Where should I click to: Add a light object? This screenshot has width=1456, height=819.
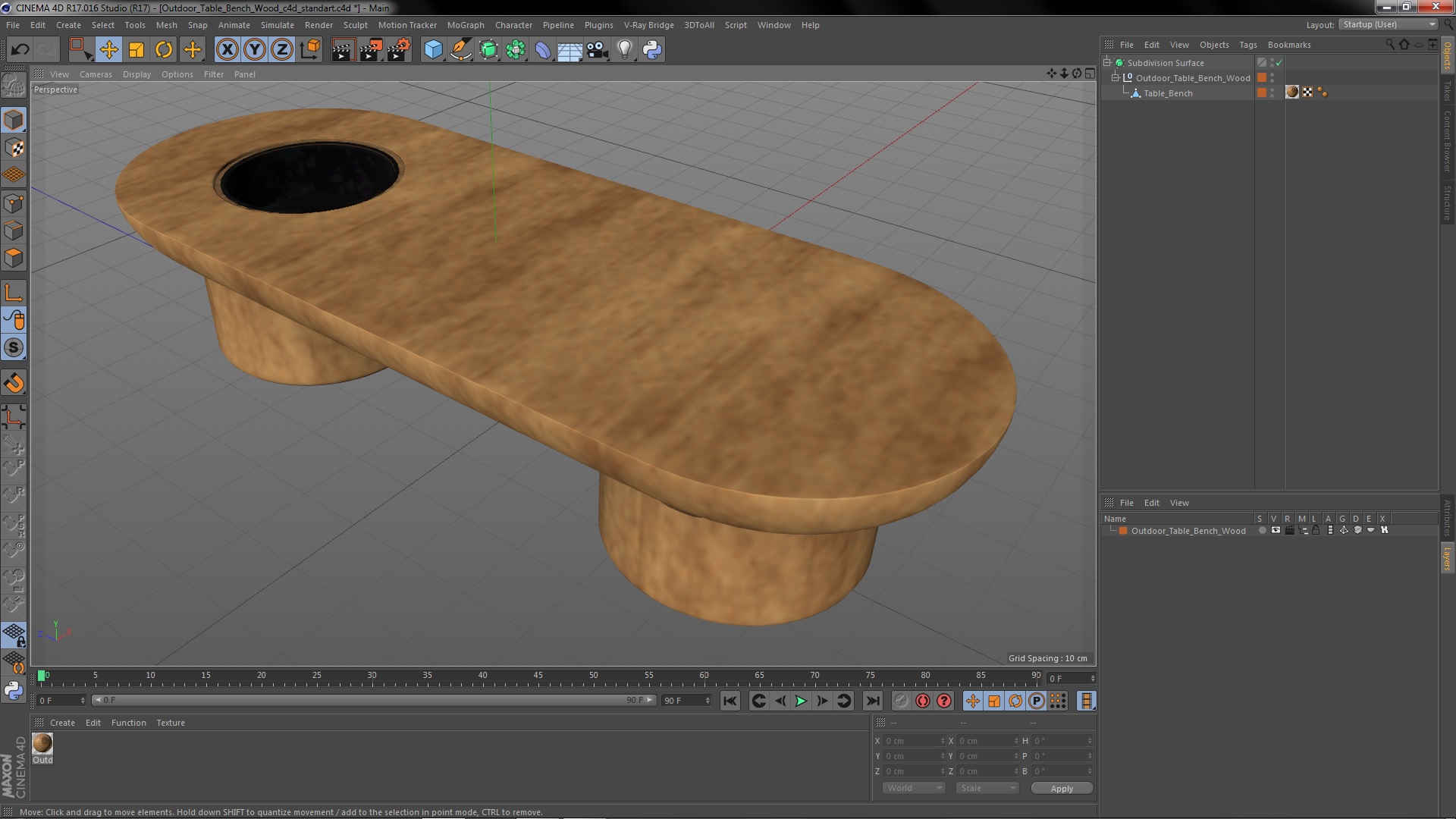(x=625, y=50)
